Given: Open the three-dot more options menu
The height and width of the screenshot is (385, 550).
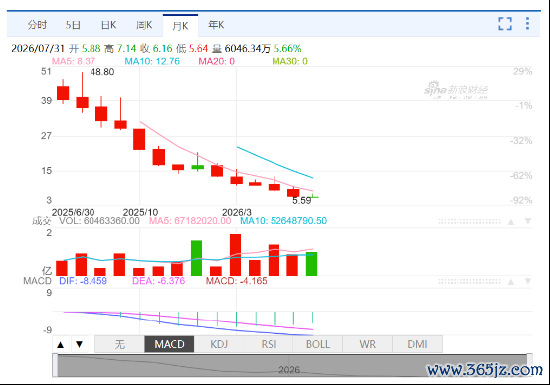Looking at the screenshot, I should [527, 23].
